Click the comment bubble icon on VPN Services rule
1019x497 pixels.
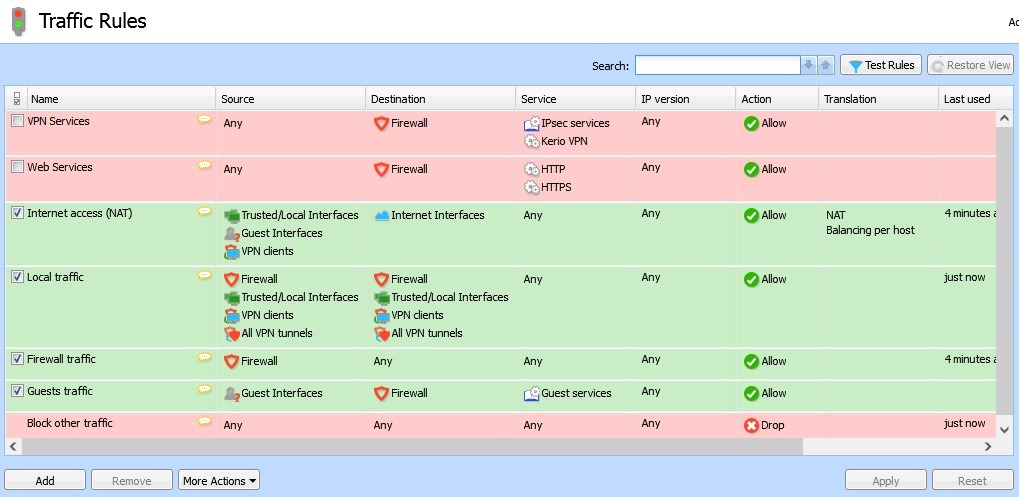coord(204,119)
